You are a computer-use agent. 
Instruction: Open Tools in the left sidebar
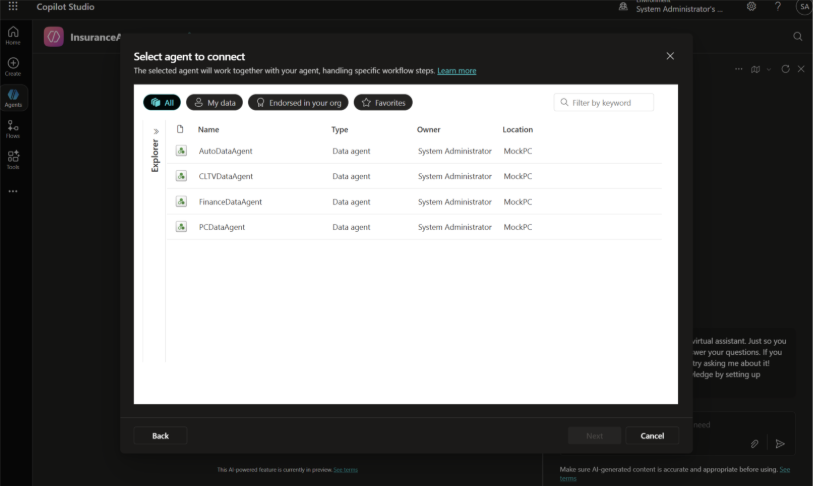click(13, 160)
